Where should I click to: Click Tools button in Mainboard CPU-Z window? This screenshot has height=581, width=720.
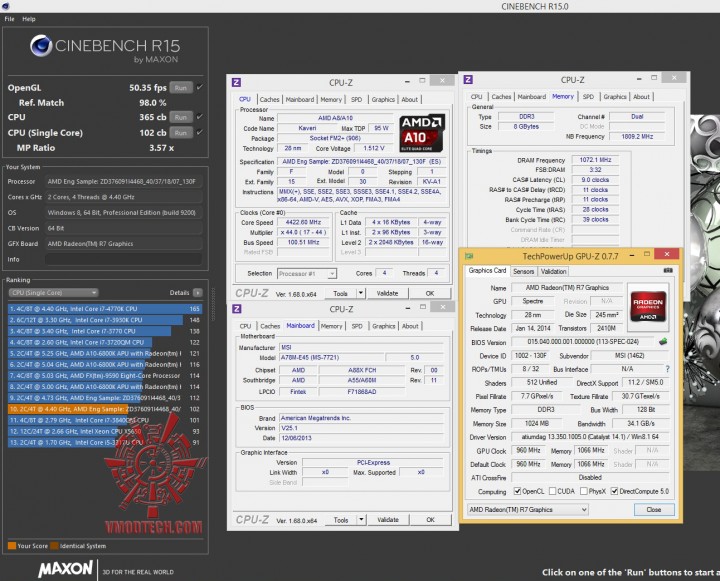pyautogui.click(x=341, y=519)
